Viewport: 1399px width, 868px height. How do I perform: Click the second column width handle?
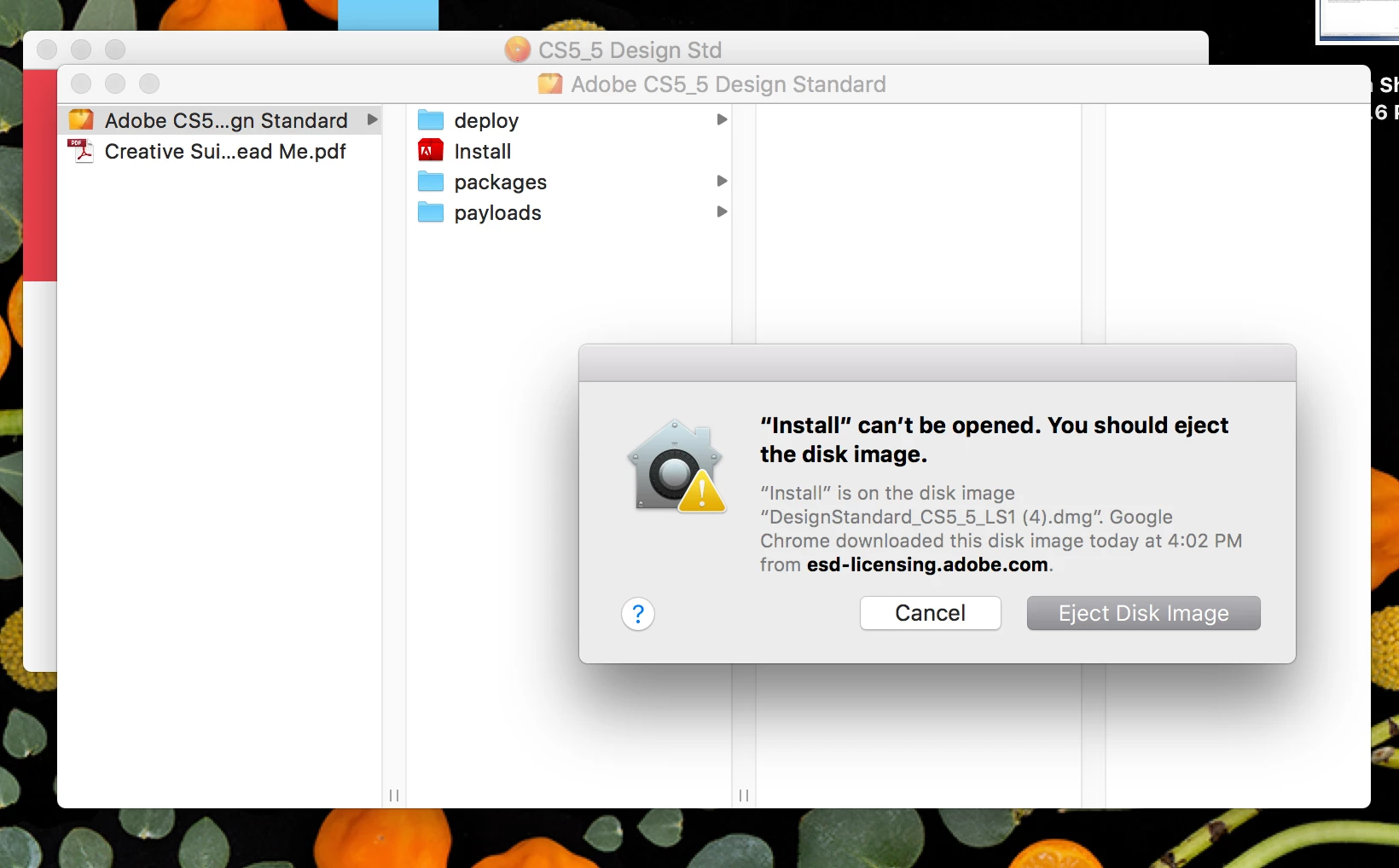[x=744, y=795]
